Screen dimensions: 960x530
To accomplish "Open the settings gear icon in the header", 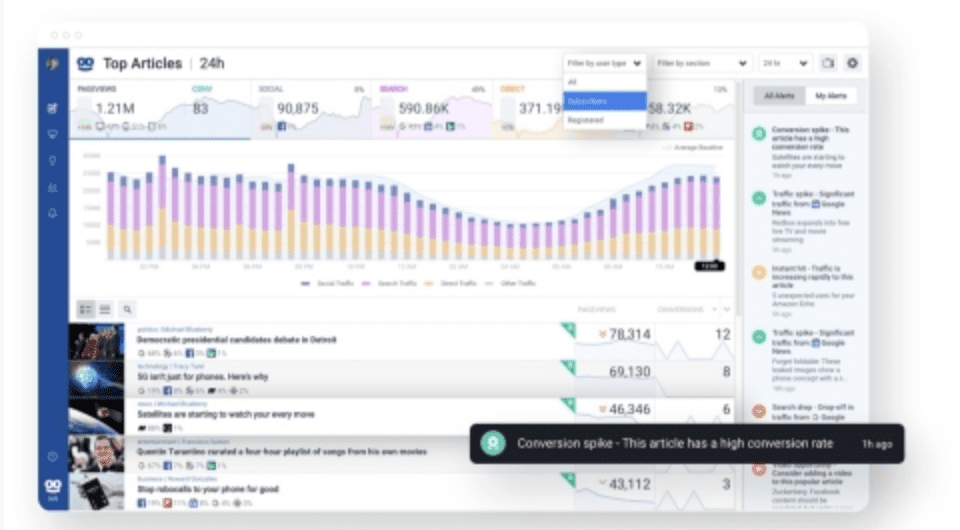I will tap(852, 63).
